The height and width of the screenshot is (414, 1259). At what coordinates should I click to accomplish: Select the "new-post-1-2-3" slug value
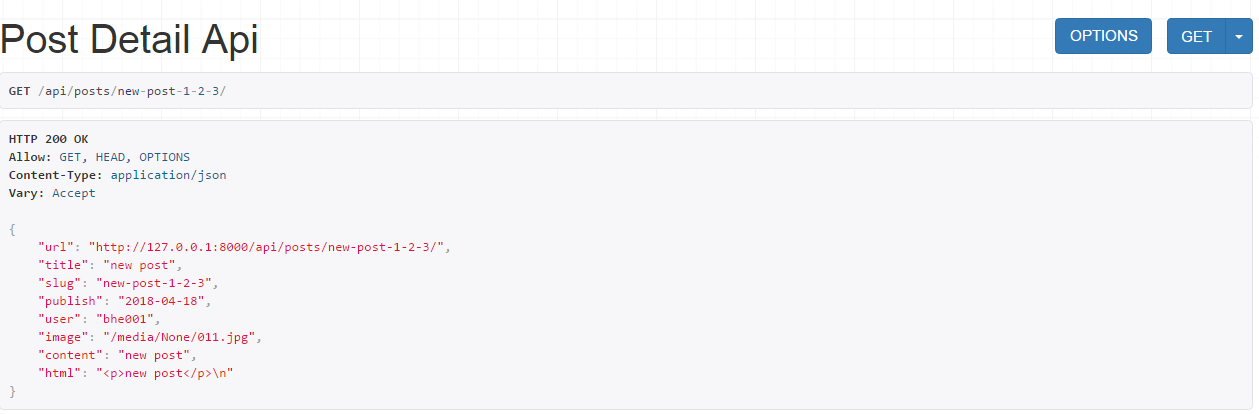tap(162, 283)
